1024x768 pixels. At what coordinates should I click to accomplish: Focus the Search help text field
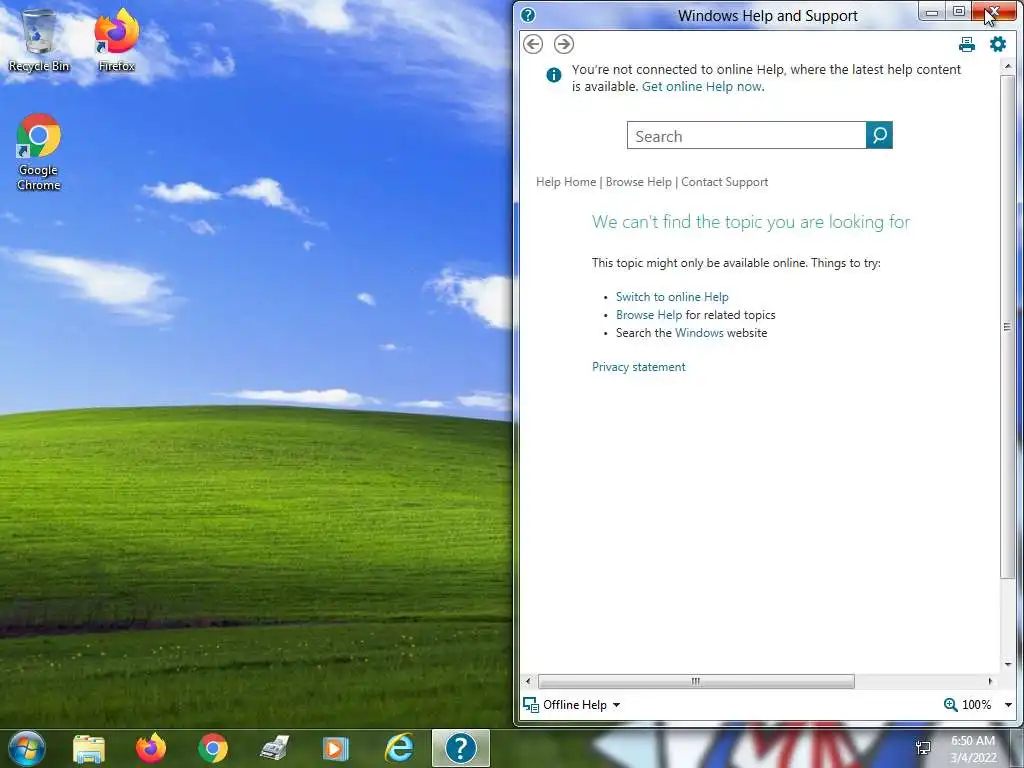(x=746, y=135)
